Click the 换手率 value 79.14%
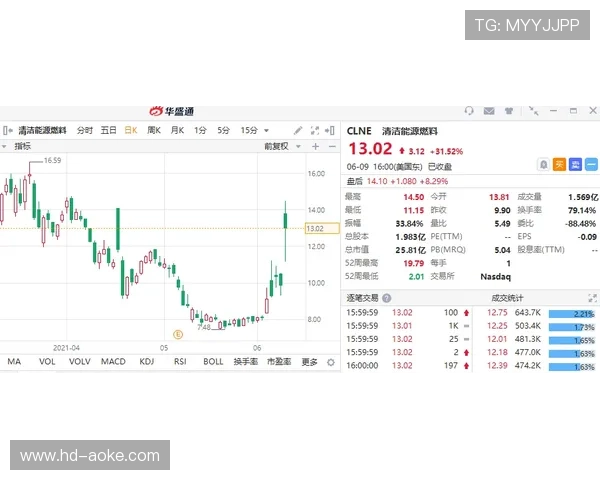The height and width of the screenshot is (480, 600). tap(582, 210)
